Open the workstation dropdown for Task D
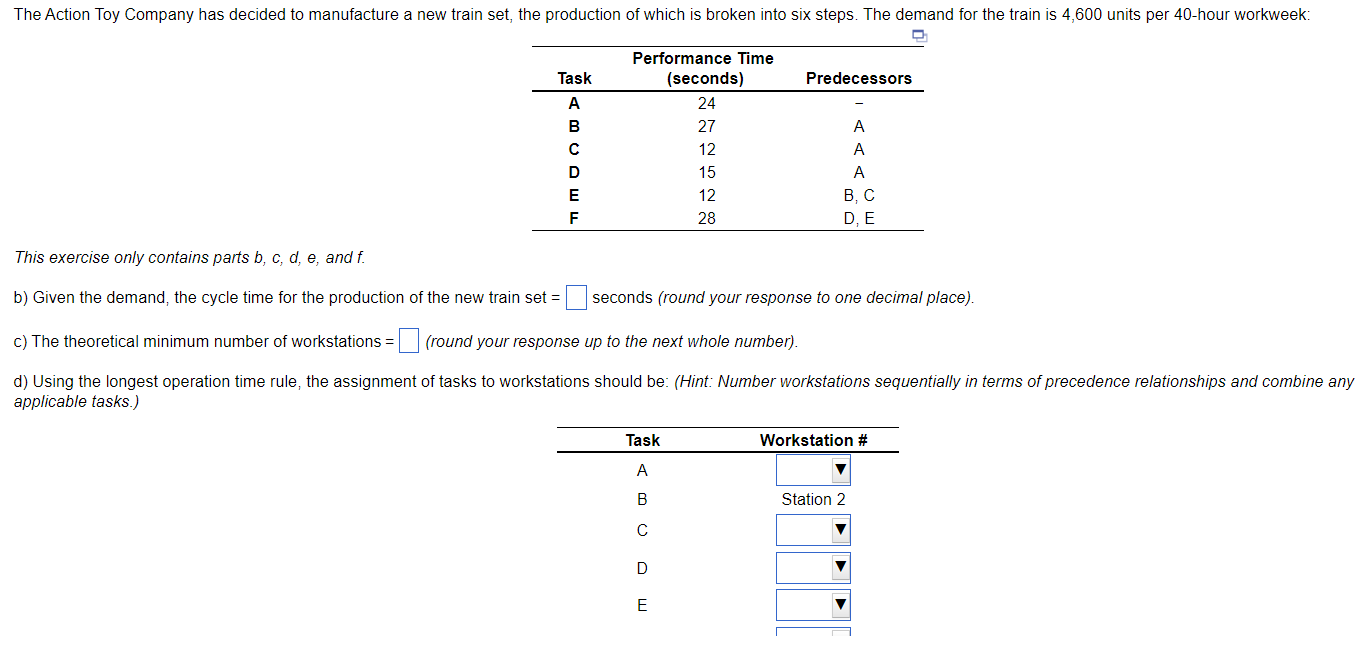The width and height of the screenshot is (1370, 652). click(x=812, y=567)
